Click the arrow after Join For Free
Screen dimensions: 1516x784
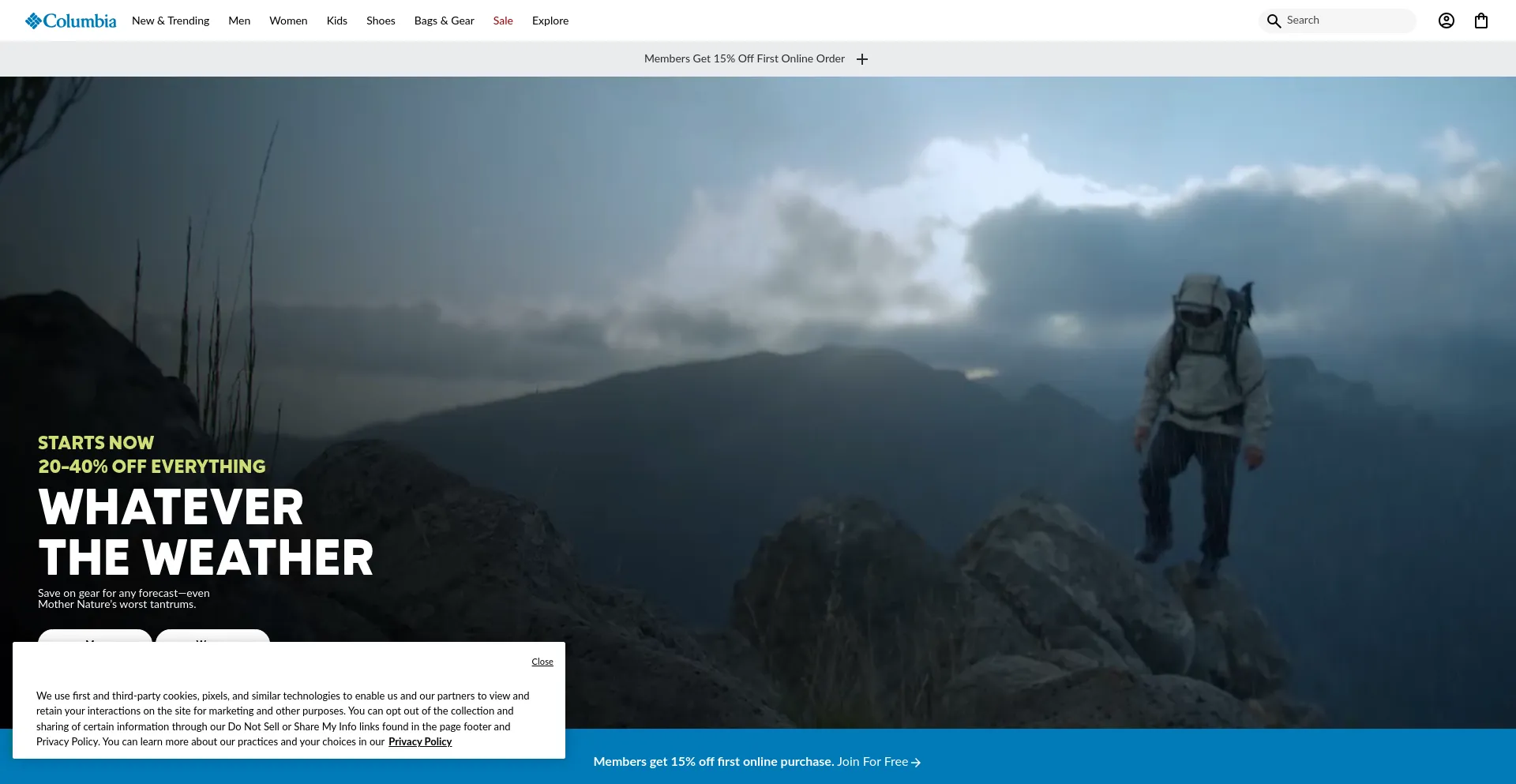[916, 763]
